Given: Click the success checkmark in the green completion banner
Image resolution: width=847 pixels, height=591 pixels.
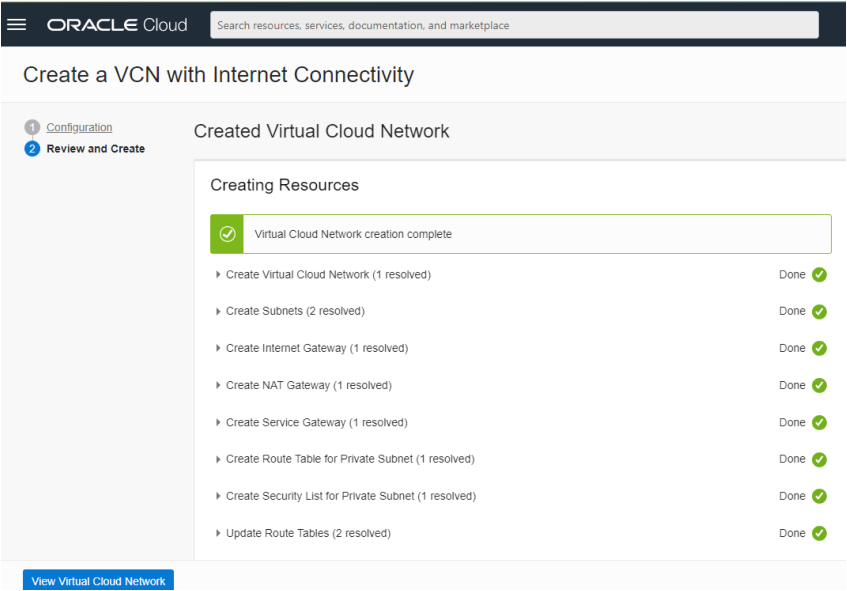Looking at the screenshot, I should point(227,233).
